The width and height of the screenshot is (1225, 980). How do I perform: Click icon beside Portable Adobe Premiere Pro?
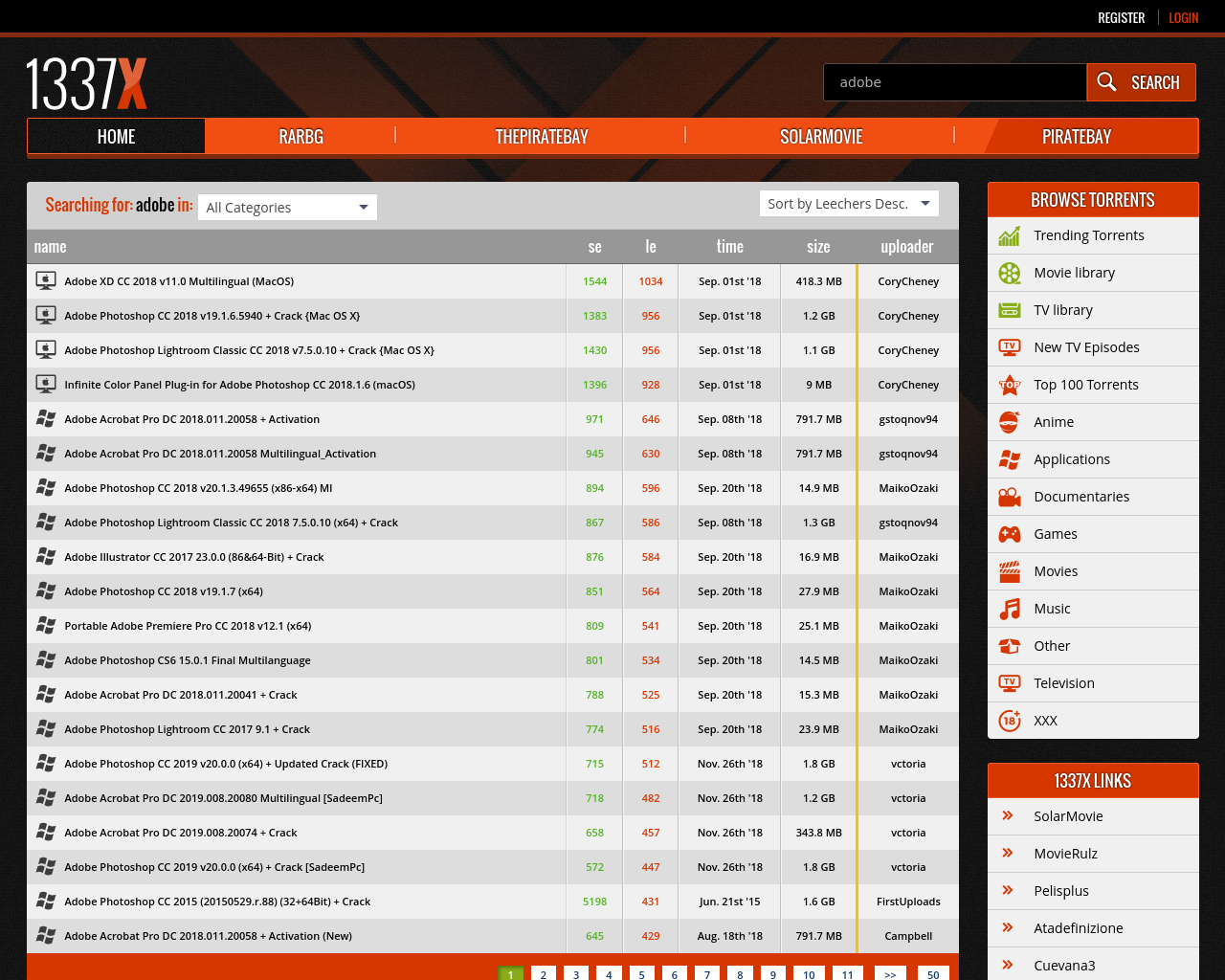[45, 625]
